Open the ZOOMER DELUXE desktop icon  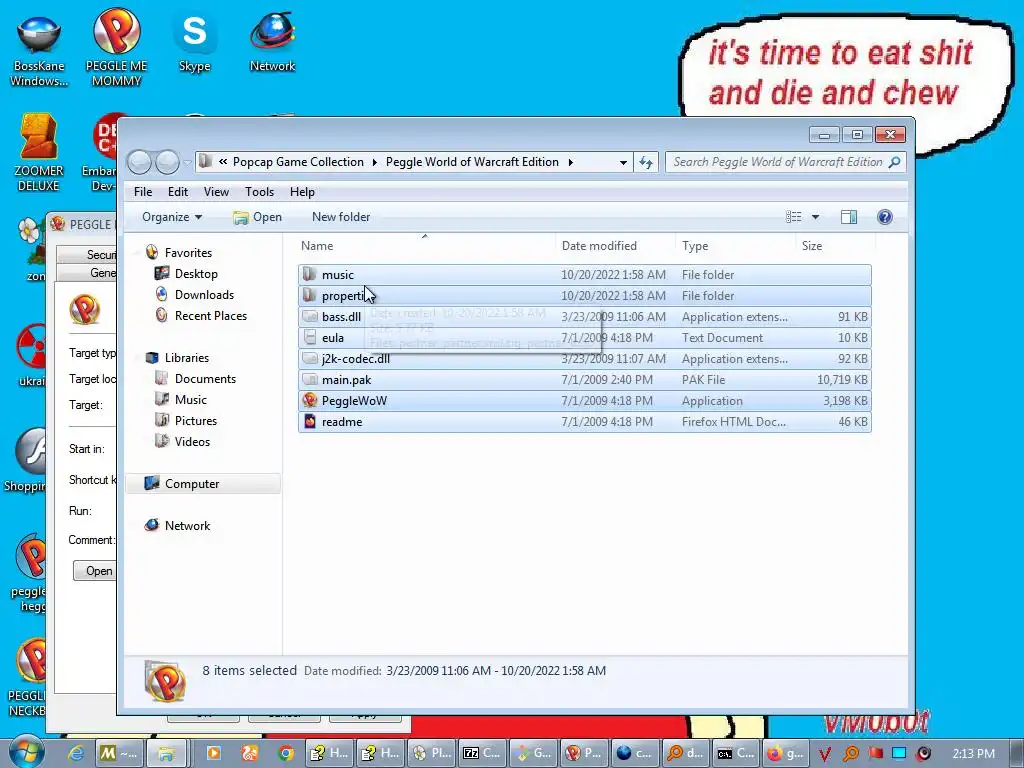39,153
